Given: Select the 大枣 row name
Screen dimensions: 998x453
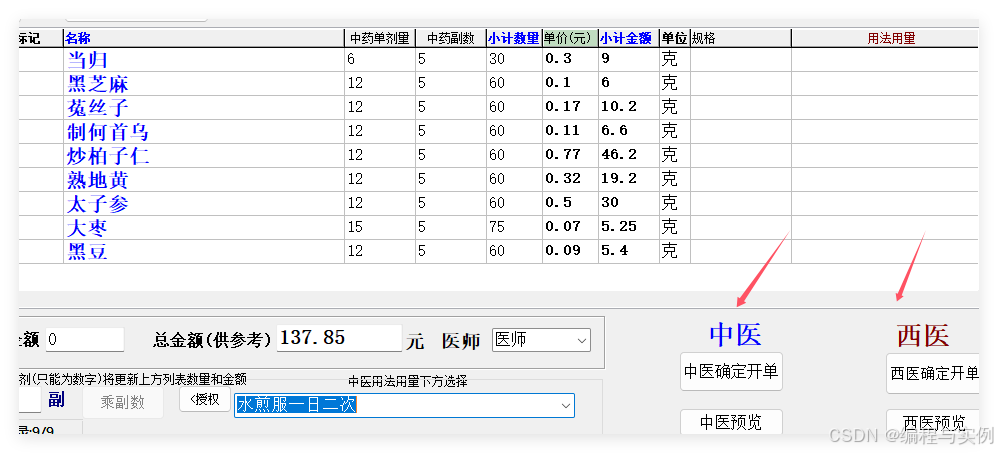Looking at the screenshot, I should (87, 228).
